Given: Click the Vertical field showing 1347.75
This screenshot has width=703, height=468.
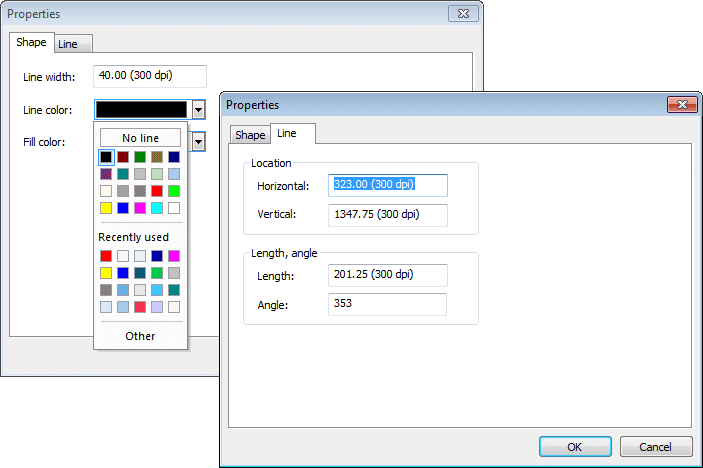Looking at the screenshot, I should click(x=388, y=215).
